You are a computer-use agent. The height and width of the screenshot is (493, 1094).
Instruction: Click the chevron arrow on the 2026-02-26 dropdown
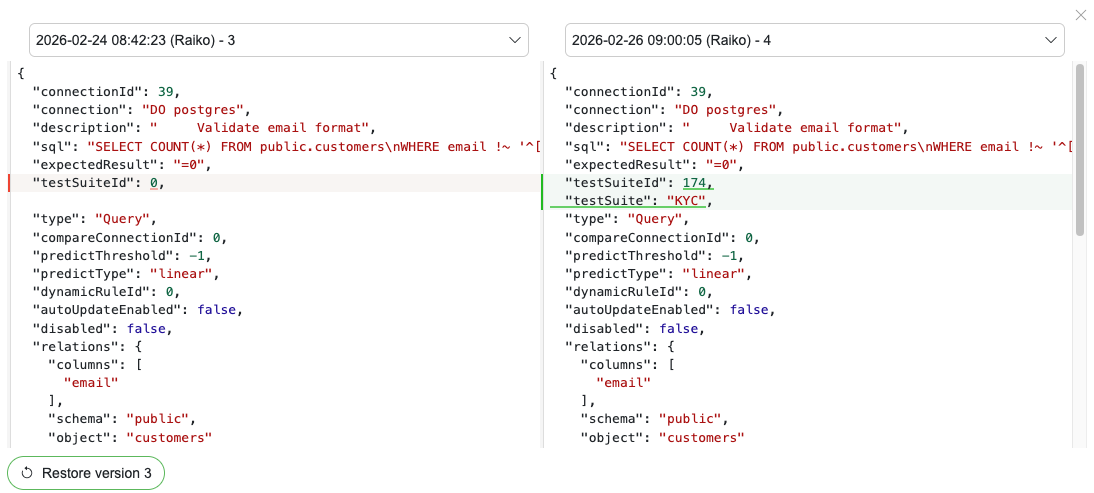click(x=1051, y=40)
